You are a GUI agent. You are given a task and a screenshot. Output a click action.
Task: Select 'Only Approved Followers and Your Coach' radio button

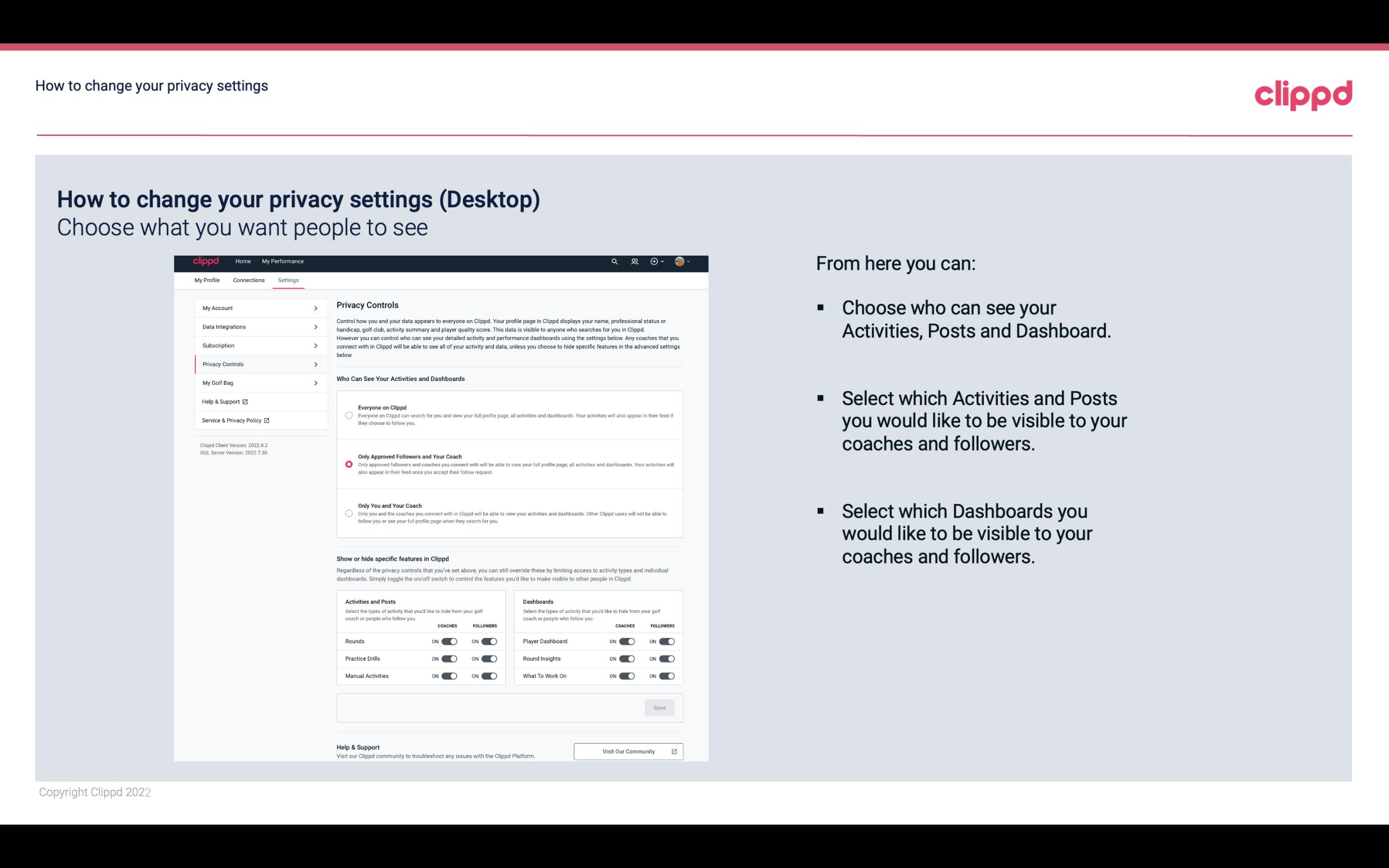[349, 464]
